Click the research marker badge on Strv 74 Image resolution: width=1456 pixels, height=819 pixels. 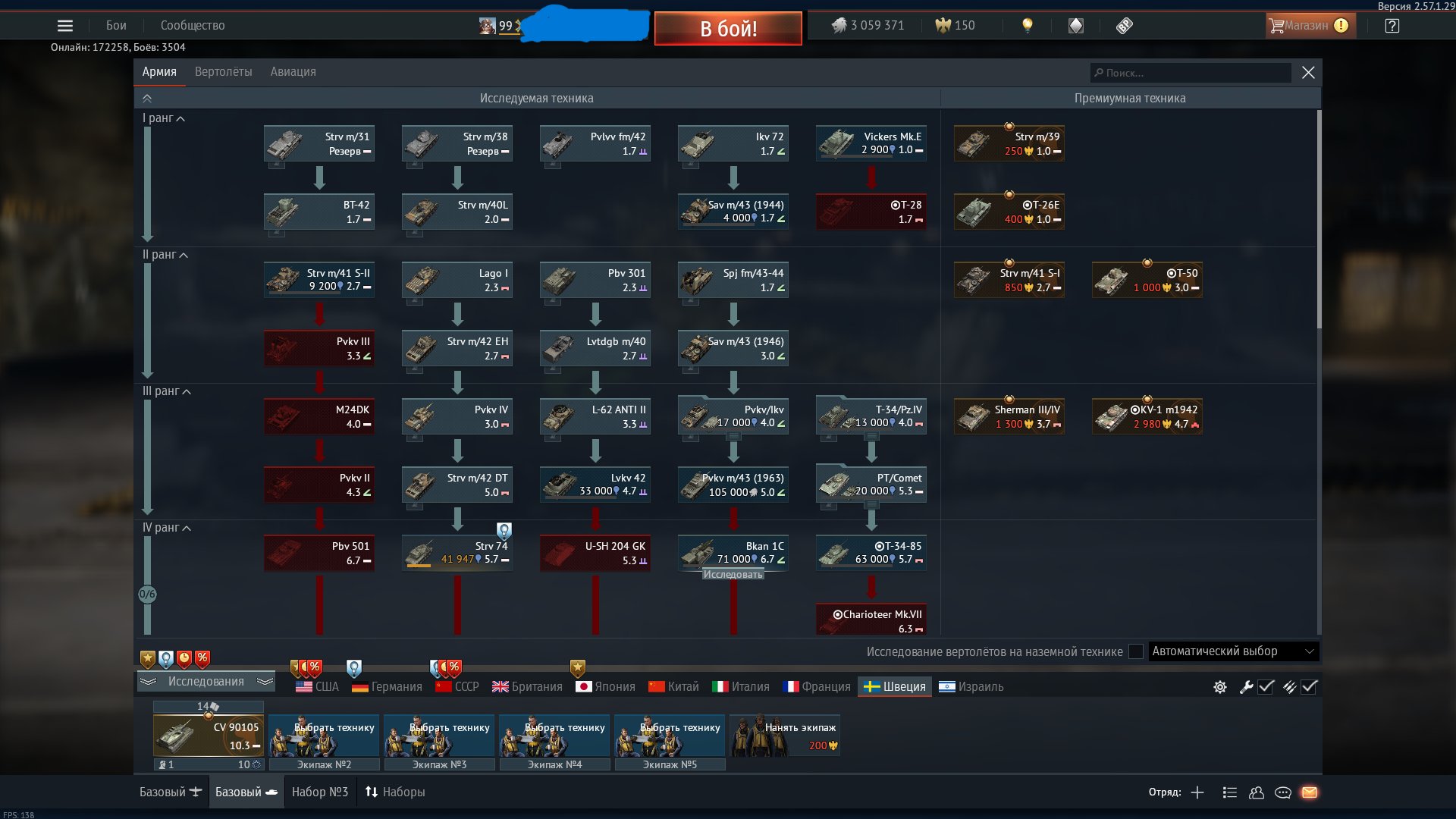click(x=504, y=530)
